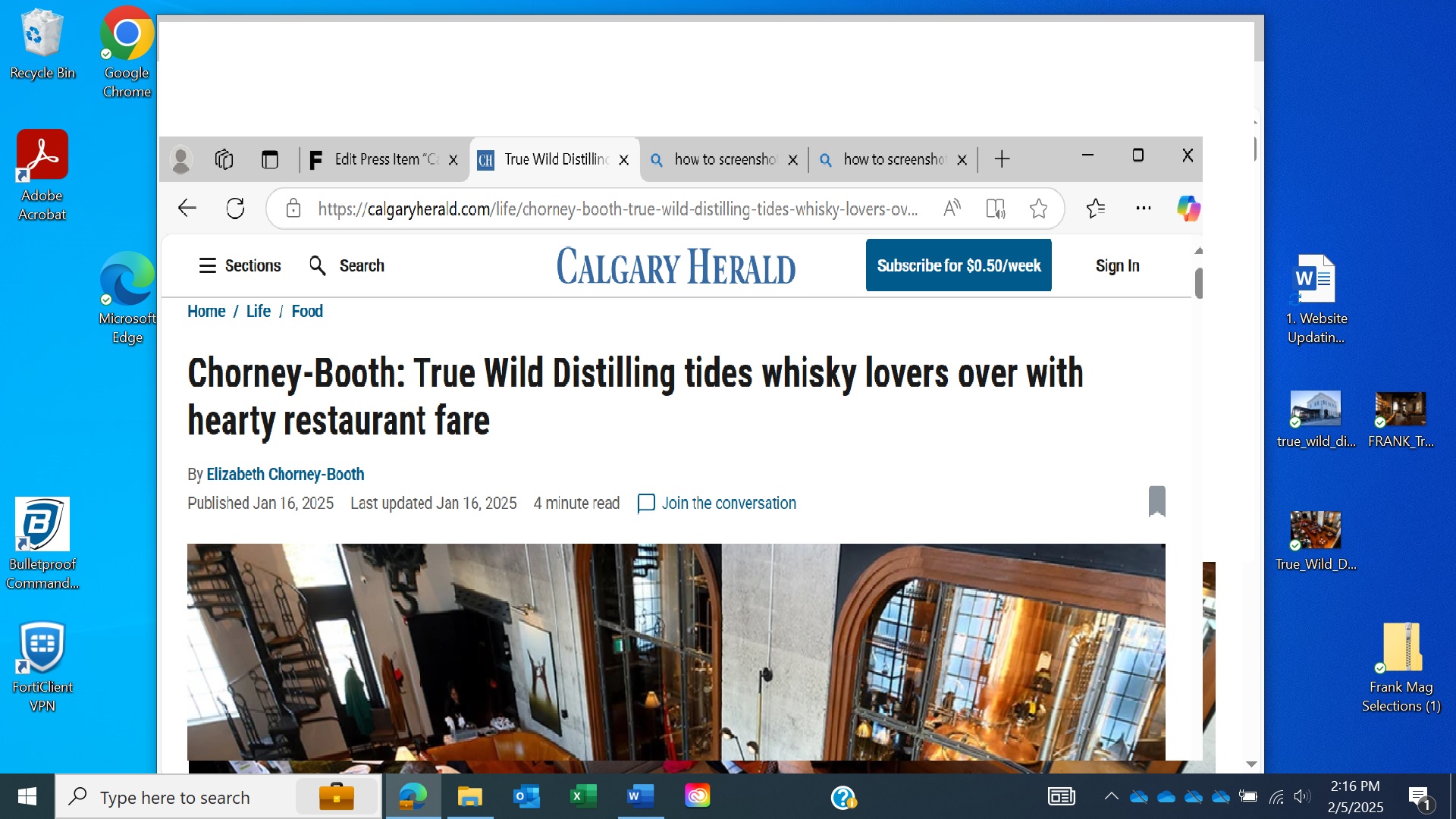
Task: Click Subscribe for $0.50/week button
Action: 959,265
